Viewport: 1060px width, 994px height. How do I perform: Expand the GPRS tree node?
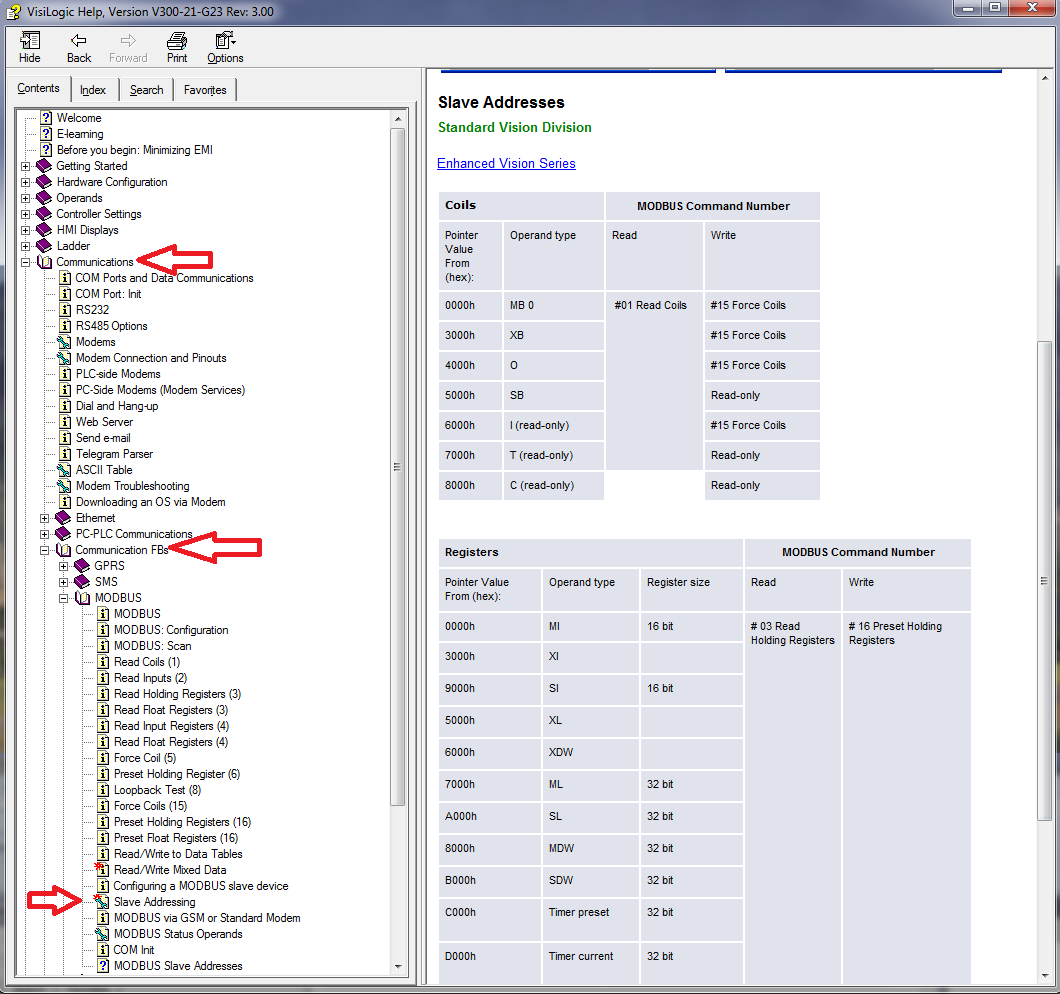64,566
